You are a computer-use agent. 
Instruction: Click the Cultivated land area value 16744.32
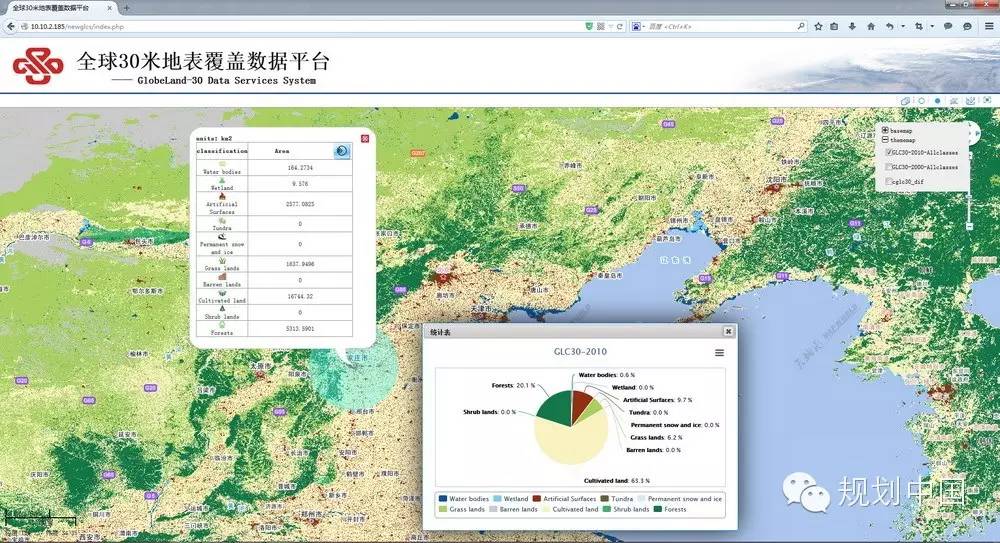click(300, 297)
